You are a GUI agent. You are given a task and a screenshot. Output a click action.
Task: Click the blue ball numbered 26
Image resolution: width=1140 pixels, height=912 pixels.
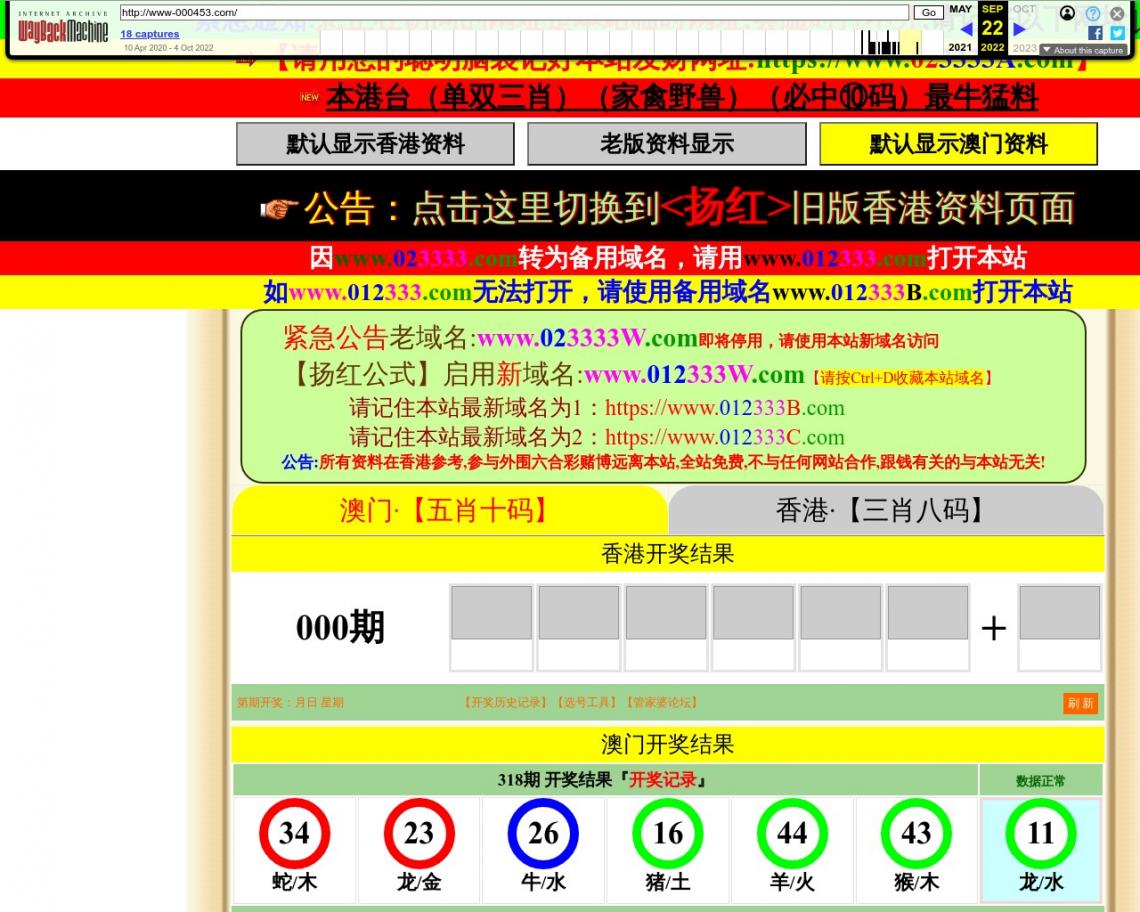coord(543,833)
